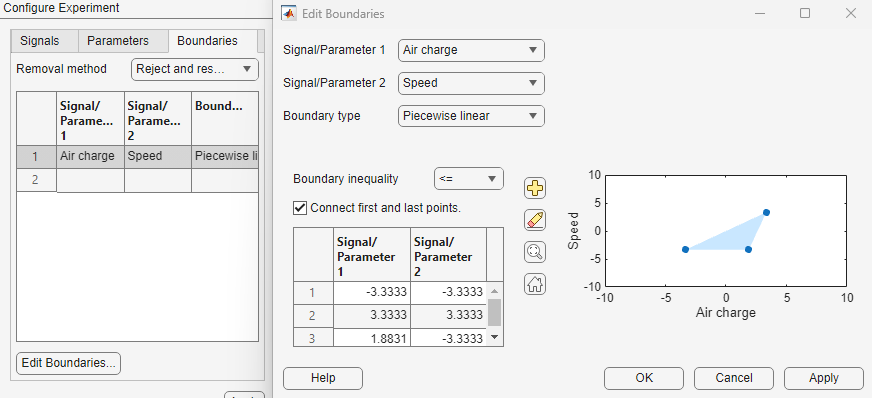Close the Edit Boundaries dialog
Image resolution: width=872 pixels, height=398 pixels.
850,13
